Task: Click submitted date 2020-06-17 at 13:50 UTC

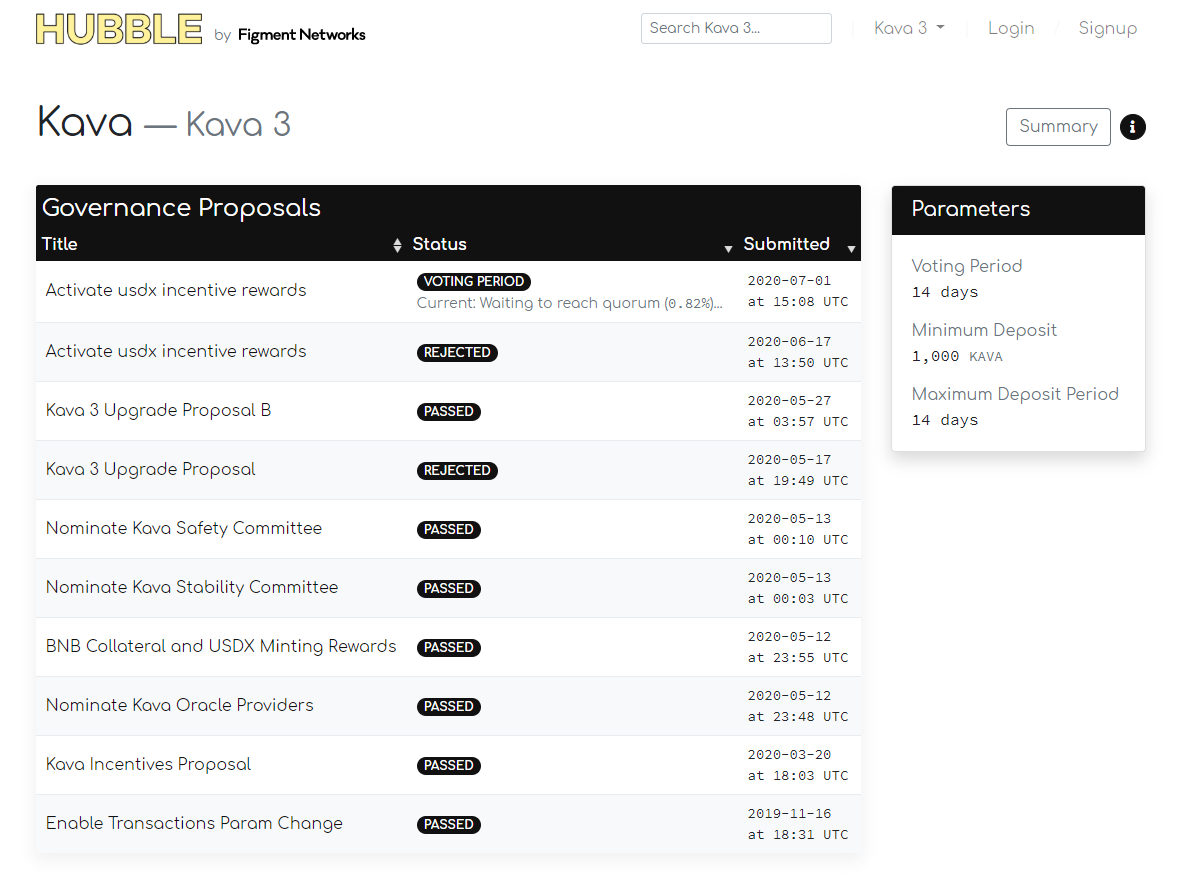Action: click(798, 353)
